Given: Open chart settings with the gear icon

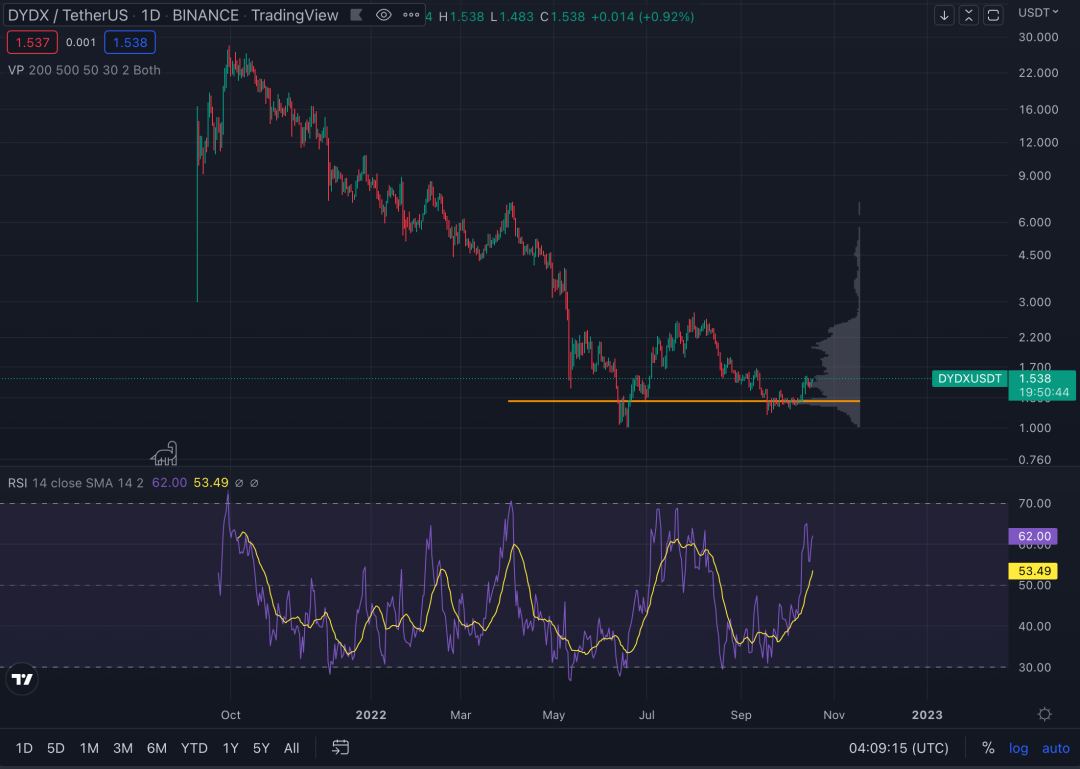Looking at the screenshot, I should (1044, 715).
